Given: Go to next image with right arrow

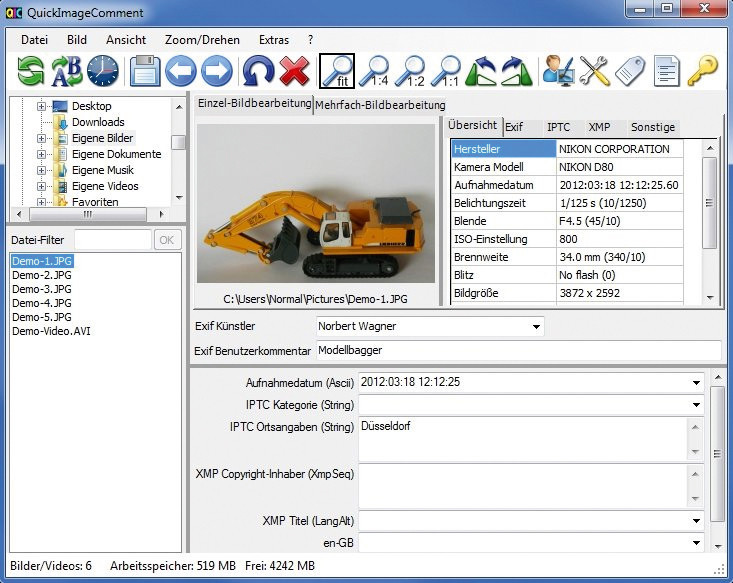Looking at the screenshot, I should 217,71.
